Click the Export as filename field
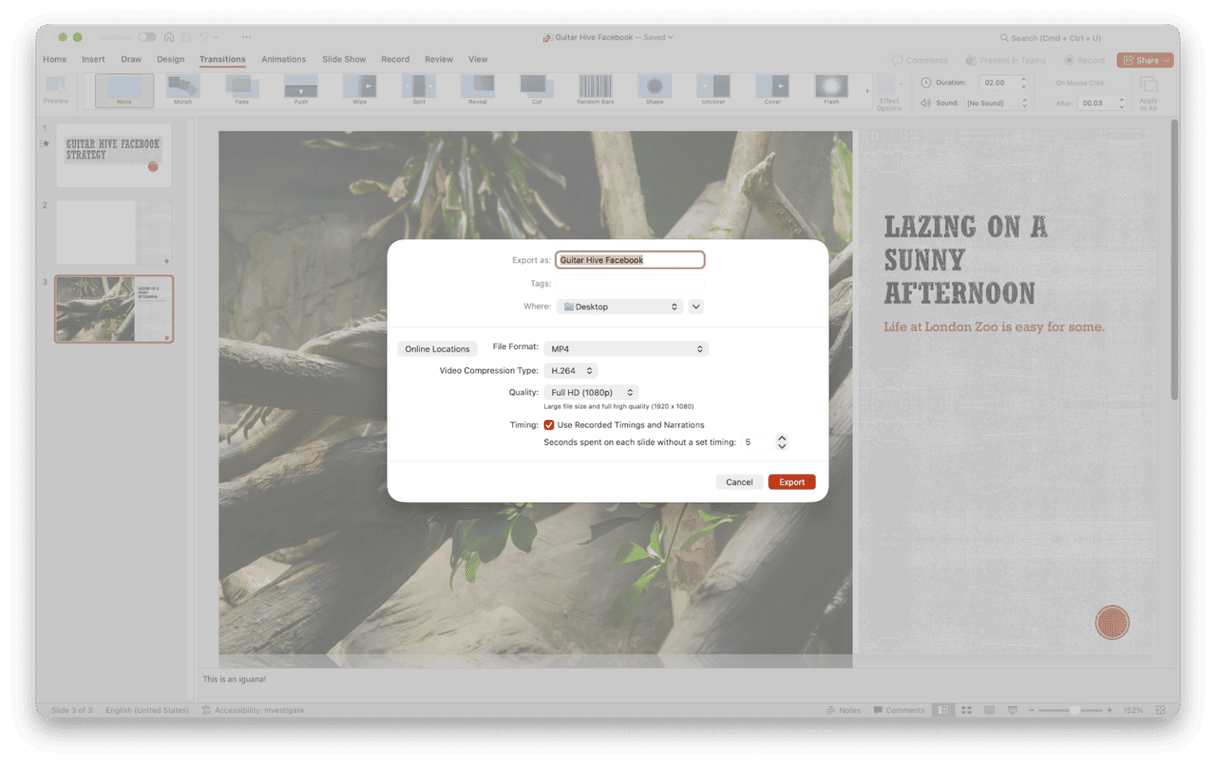The height and width of the screenshot is (765, 1216). [x=630, y=260]
